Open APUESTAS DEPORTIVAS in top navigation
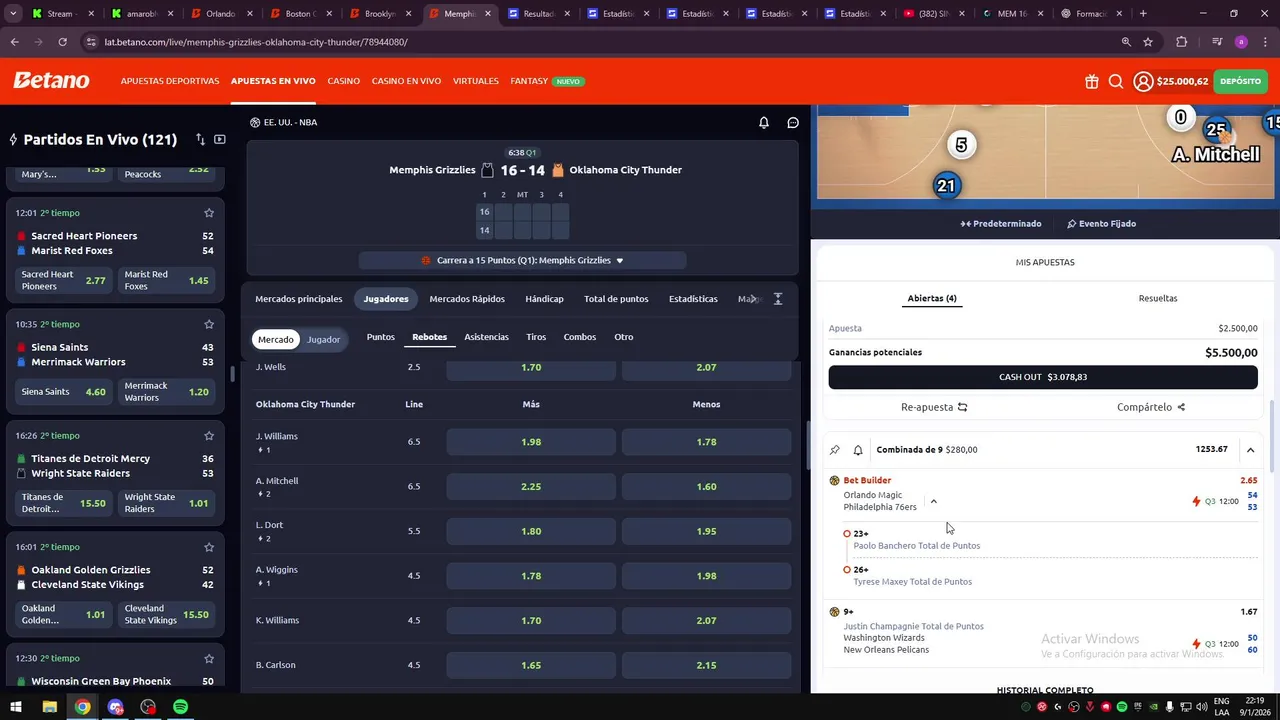Screen dimensions: 1280x720 (170, 81)
